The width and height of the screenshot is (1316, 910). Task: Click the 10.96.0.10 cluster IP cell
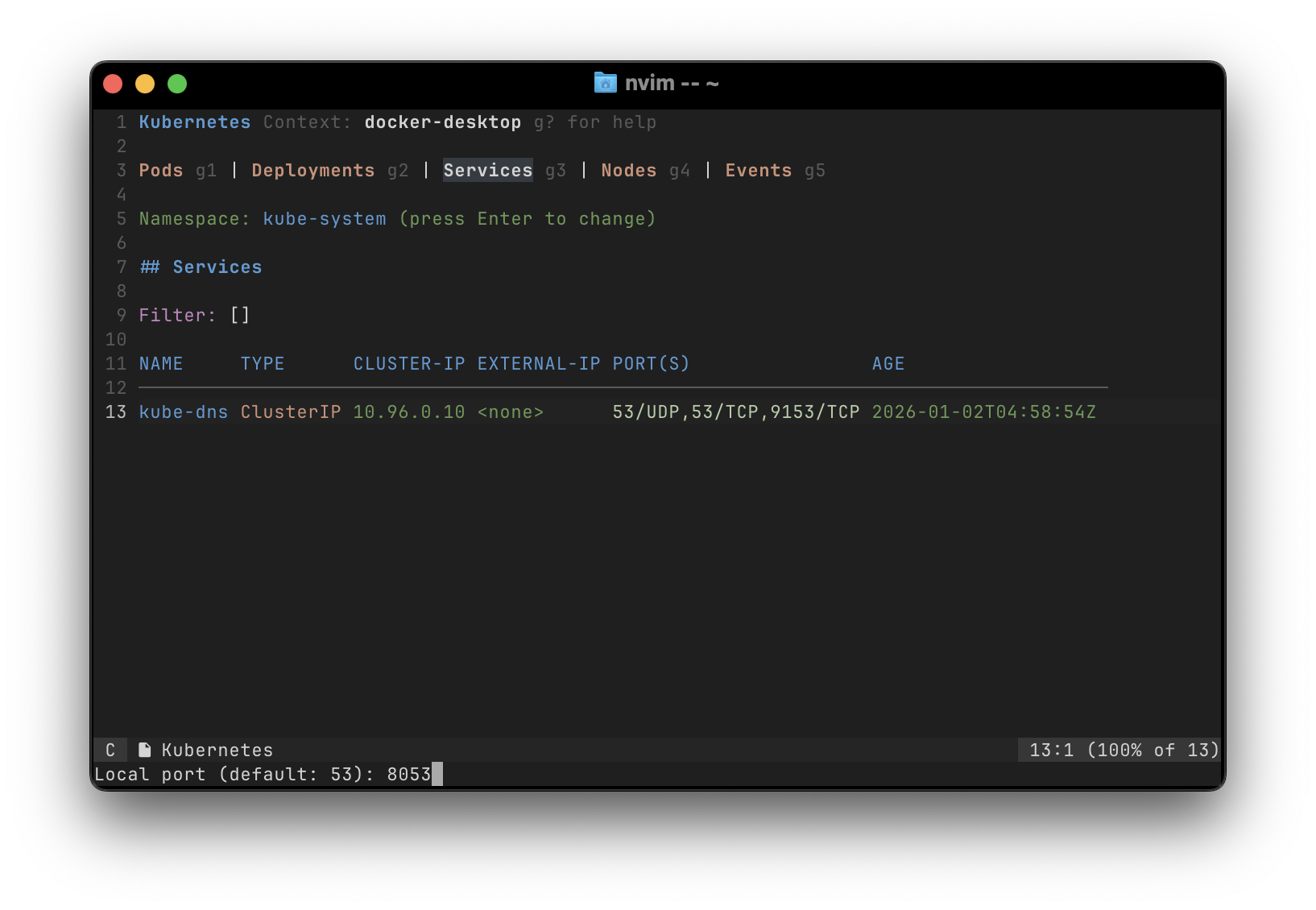click(409, 412)
